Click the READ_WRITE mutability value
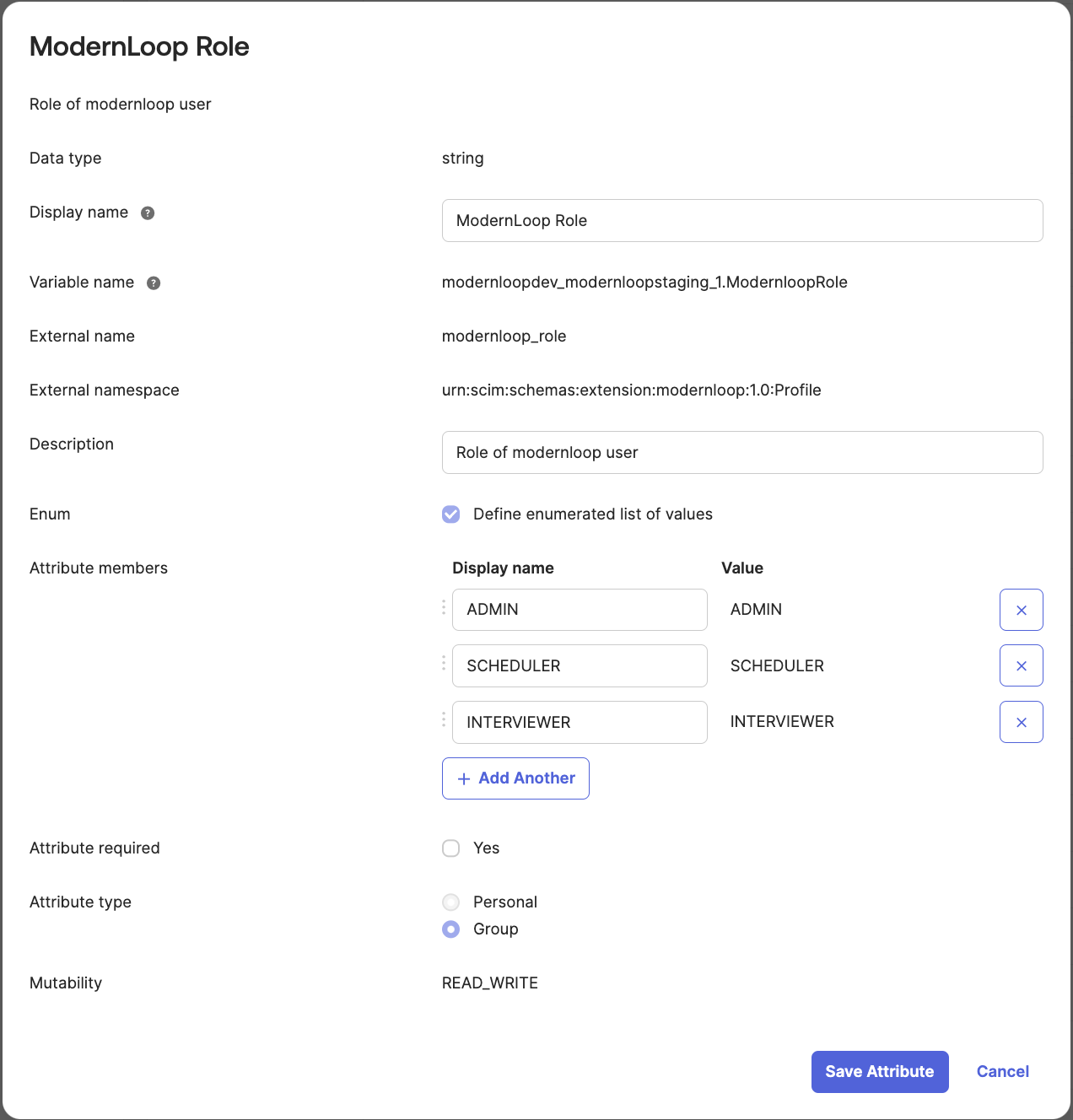Image resolution: width=1073 pixels, height=1120 pixels. [489, 983]
